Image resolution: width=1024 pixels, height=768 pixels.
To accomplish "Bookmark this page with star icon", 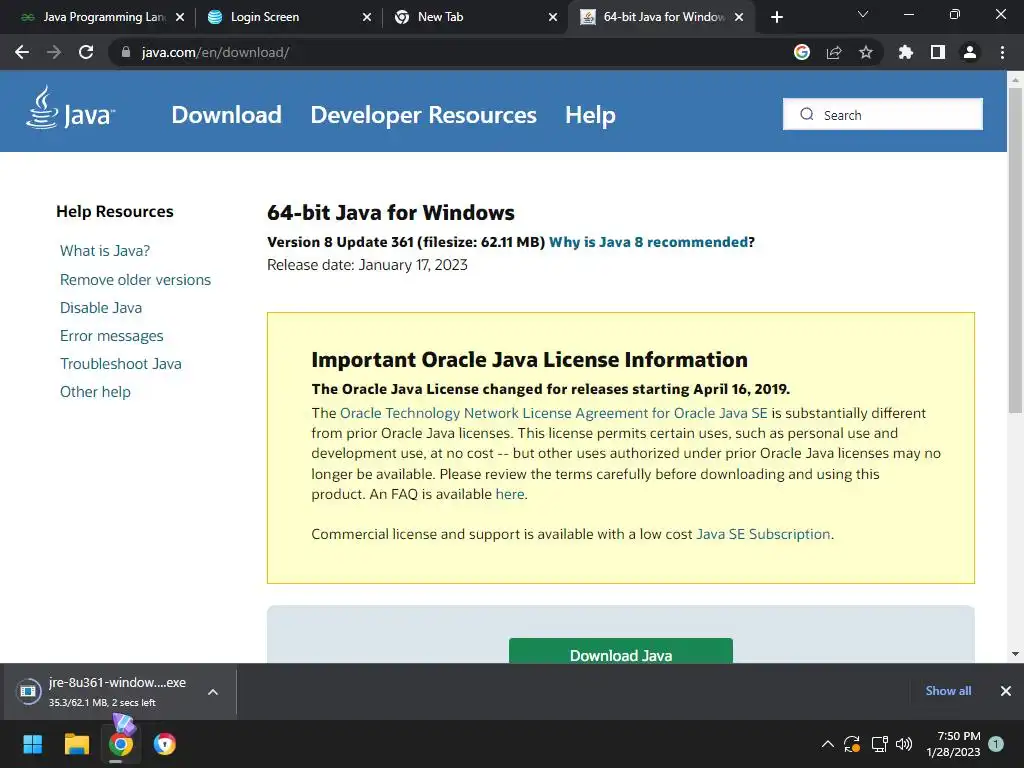I will coord(866,52).
